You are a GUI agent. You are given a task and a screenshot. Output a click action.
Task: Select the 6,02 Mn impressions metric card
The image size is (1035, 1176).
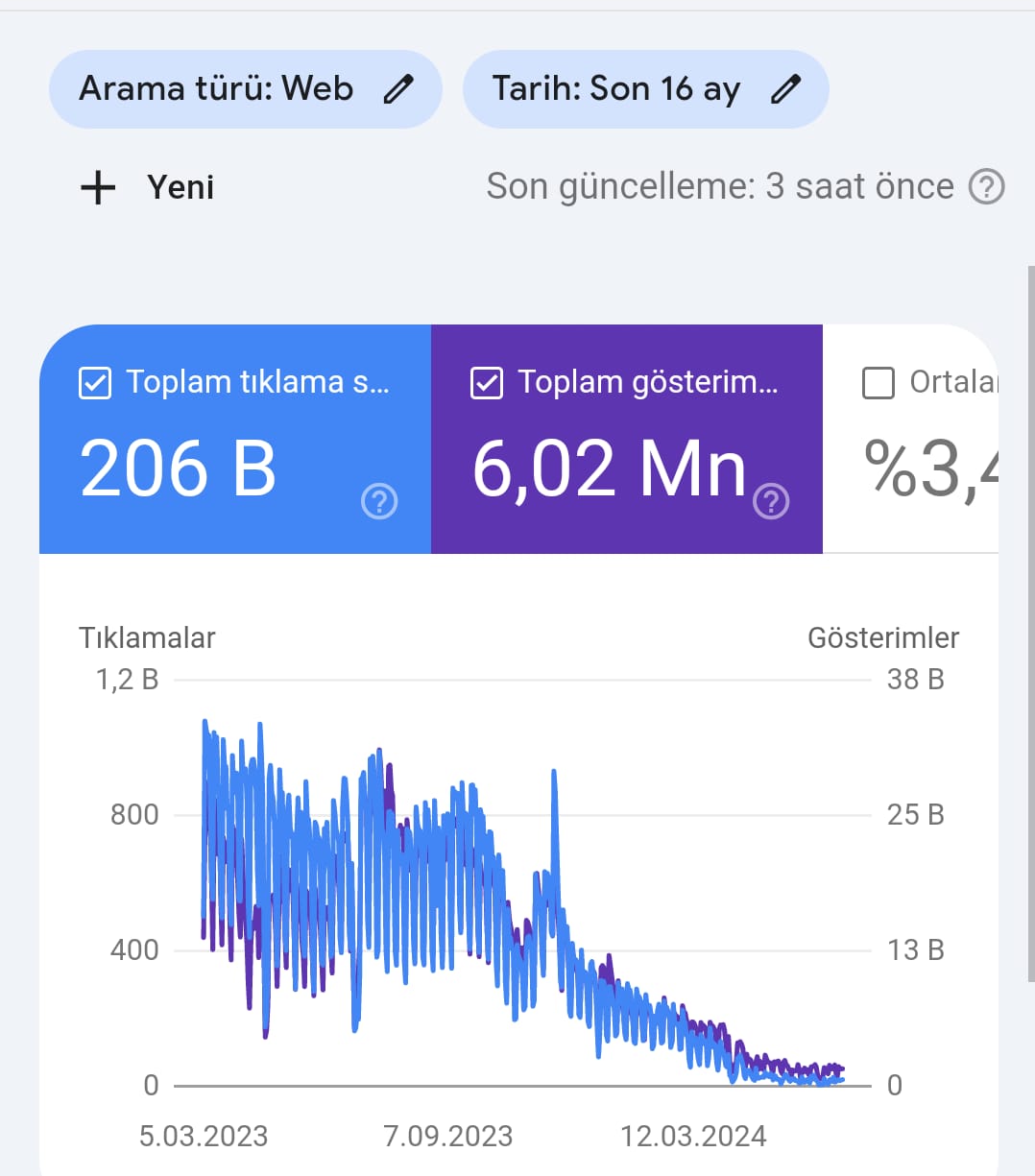pyautogui.click(x=627, y=439)
